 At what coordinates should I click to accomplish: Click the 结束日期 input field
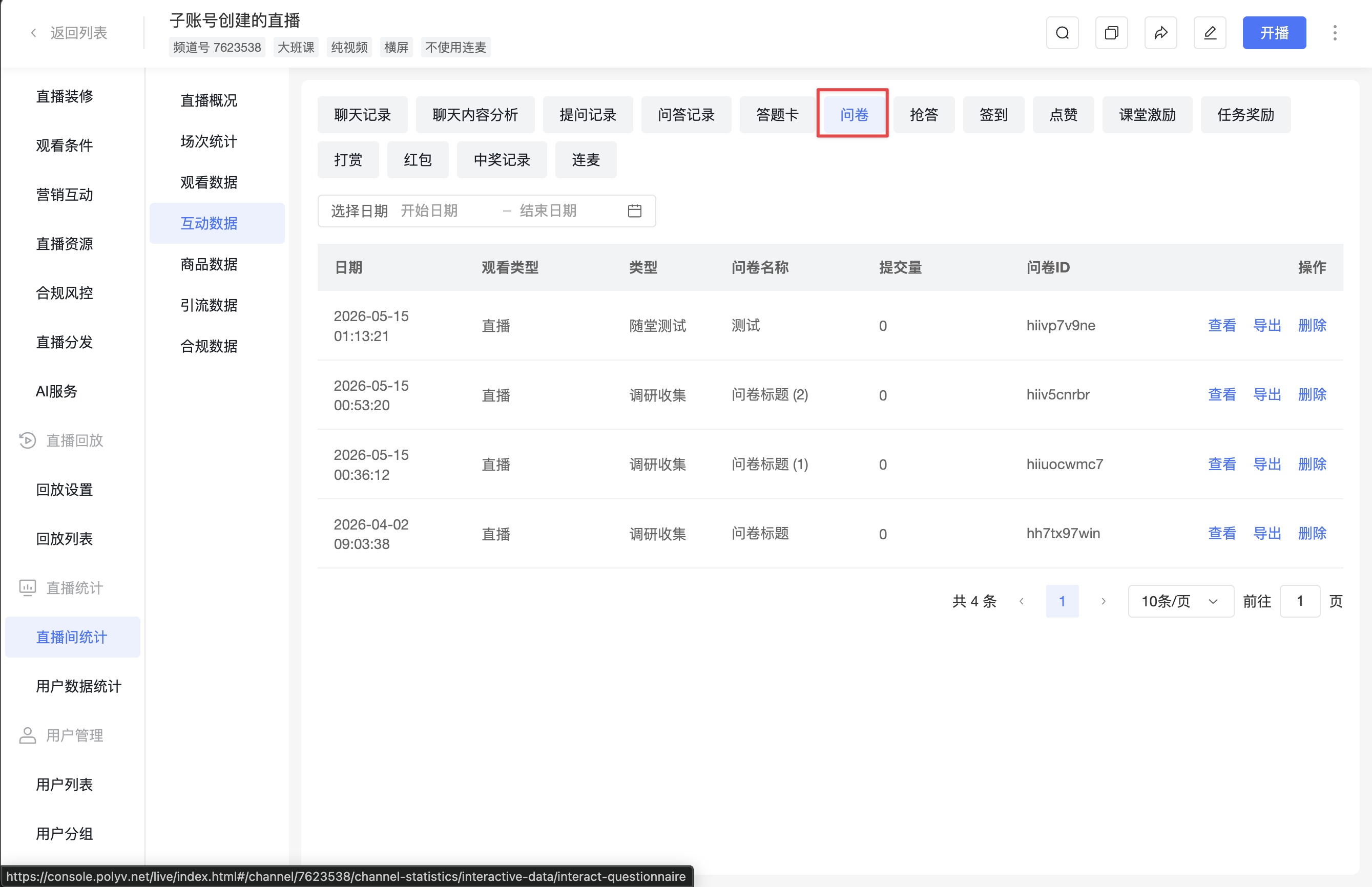coord(568,211)
